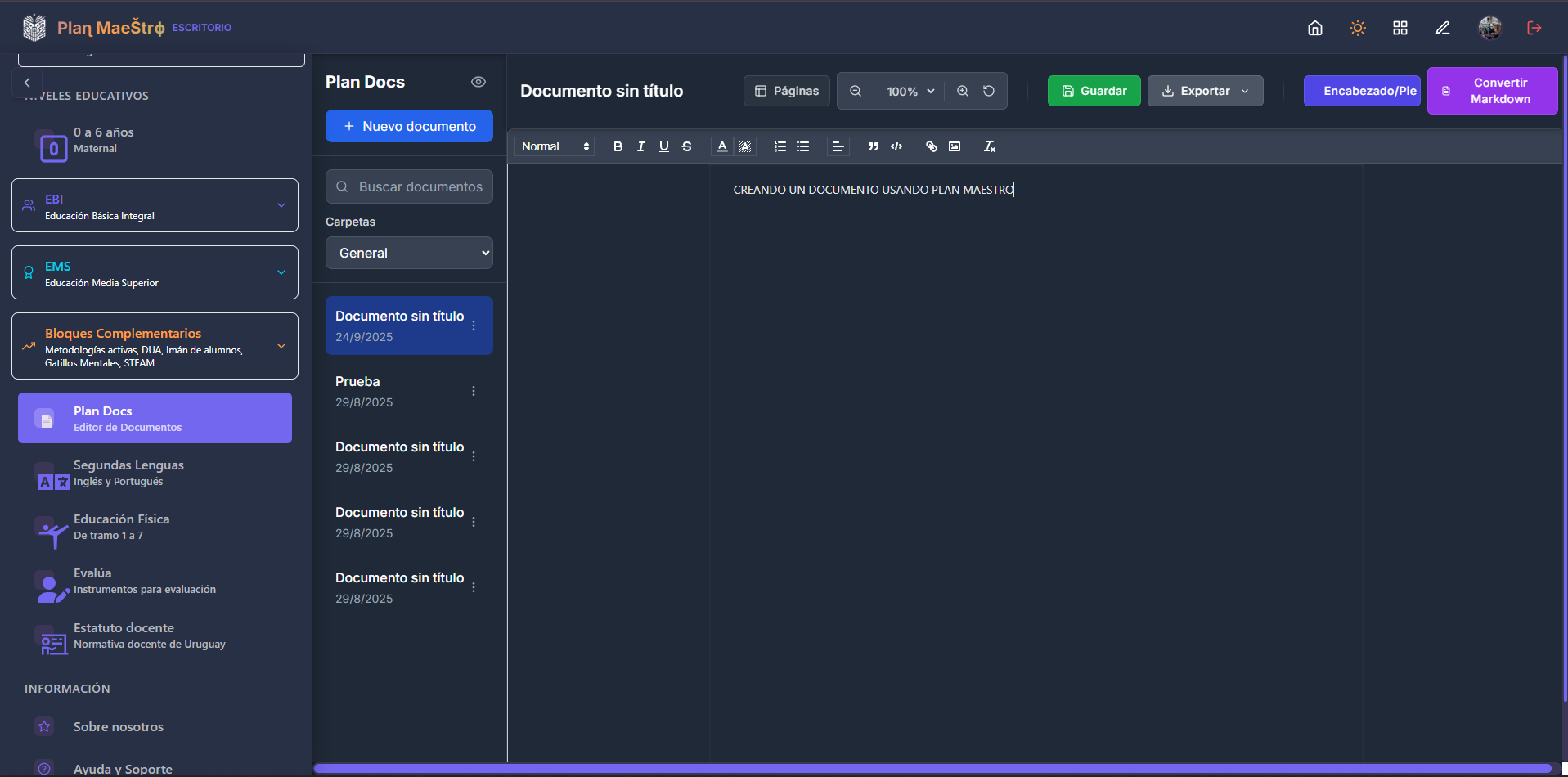
Task: Open Segundas Lenguas in the sidebar
Action: coord(128,473)
